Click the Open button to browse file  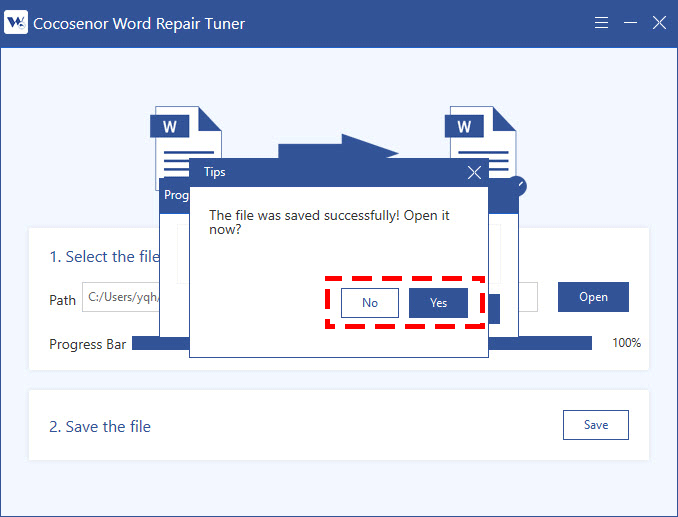click(x=593, y=297)
